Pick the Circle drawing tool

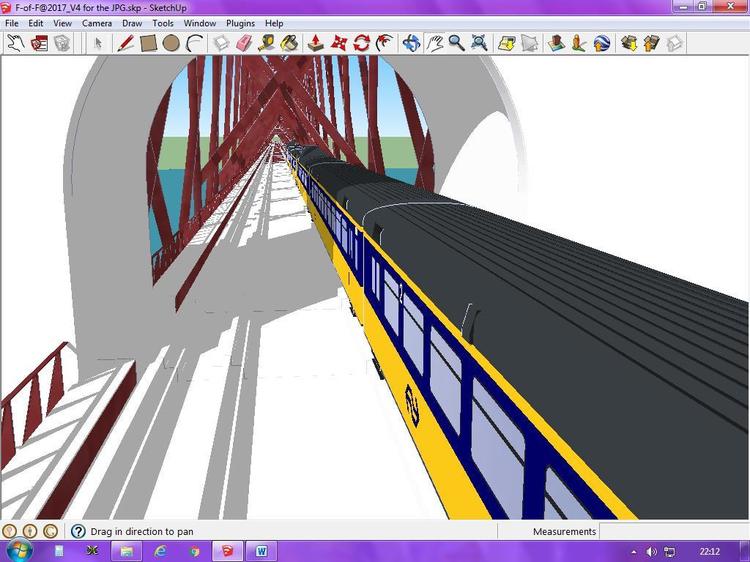pos(171,43)
